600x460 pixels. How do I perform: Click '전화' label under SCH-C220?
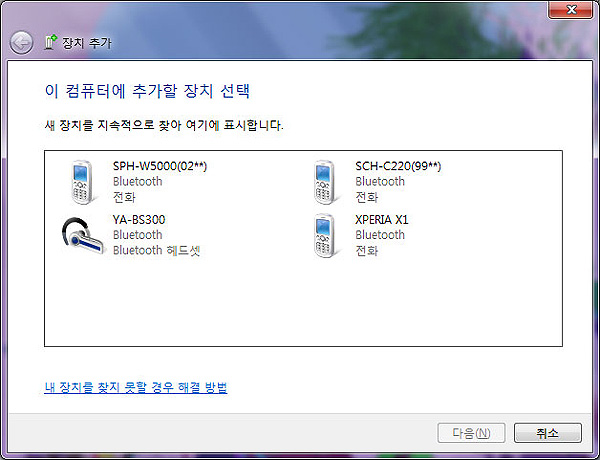tap(367, 197)
